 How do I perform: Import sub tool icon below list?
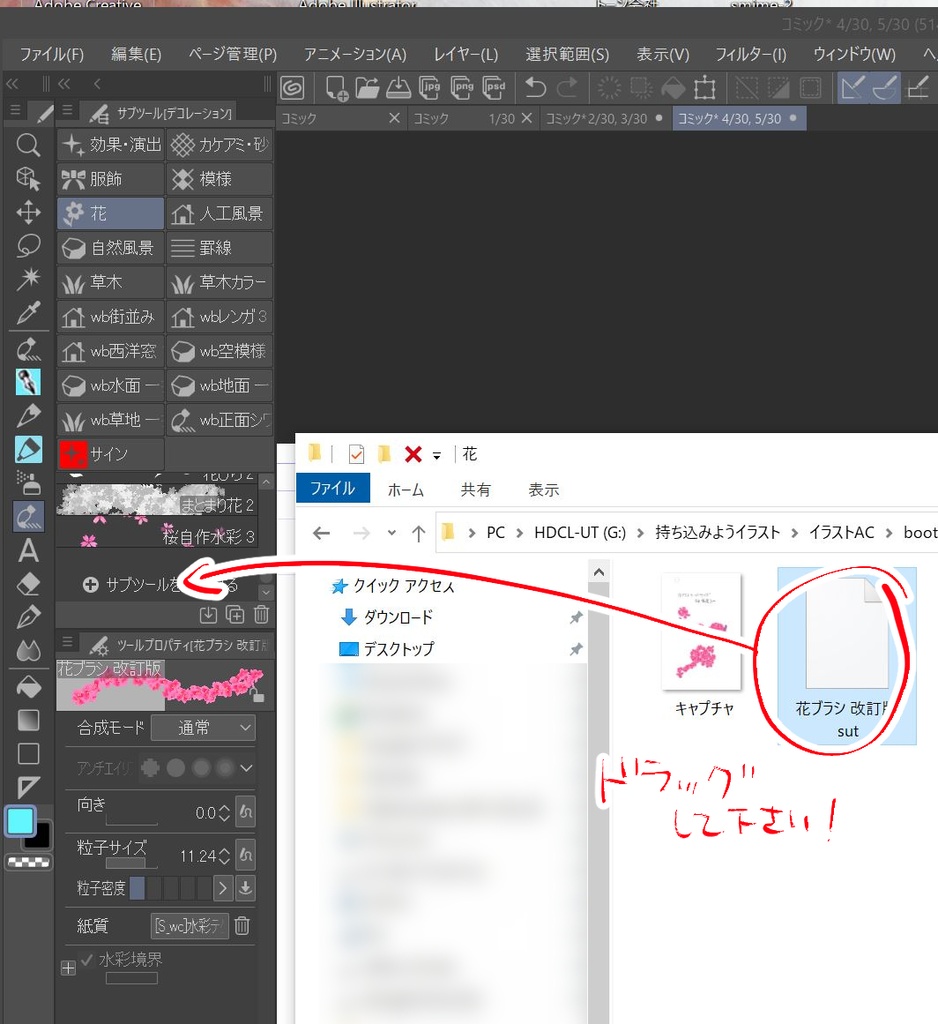click(x=208, y=615)
